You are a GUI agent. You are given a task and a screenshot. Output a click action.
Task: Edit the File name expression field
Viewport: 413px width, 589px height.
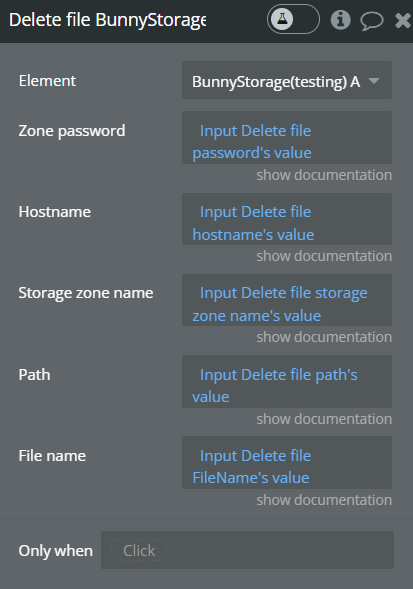(287, 462)
